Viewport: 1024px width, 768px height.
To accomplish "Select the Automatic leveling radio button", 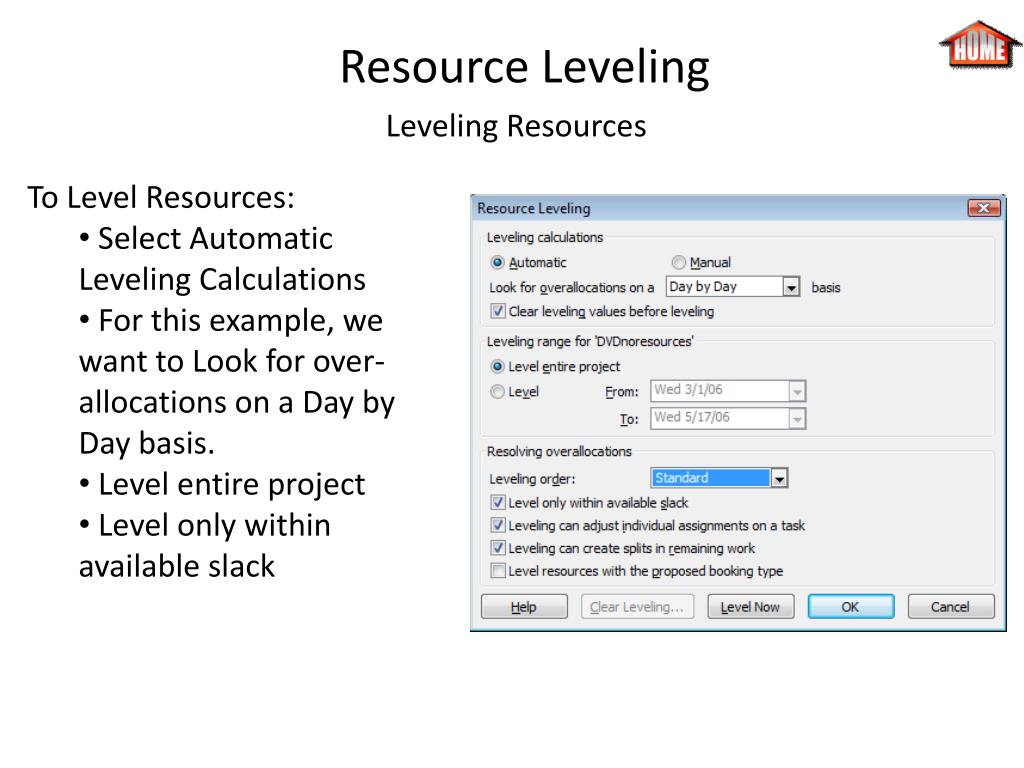I will pyautogui.click(x=497, y=263).
